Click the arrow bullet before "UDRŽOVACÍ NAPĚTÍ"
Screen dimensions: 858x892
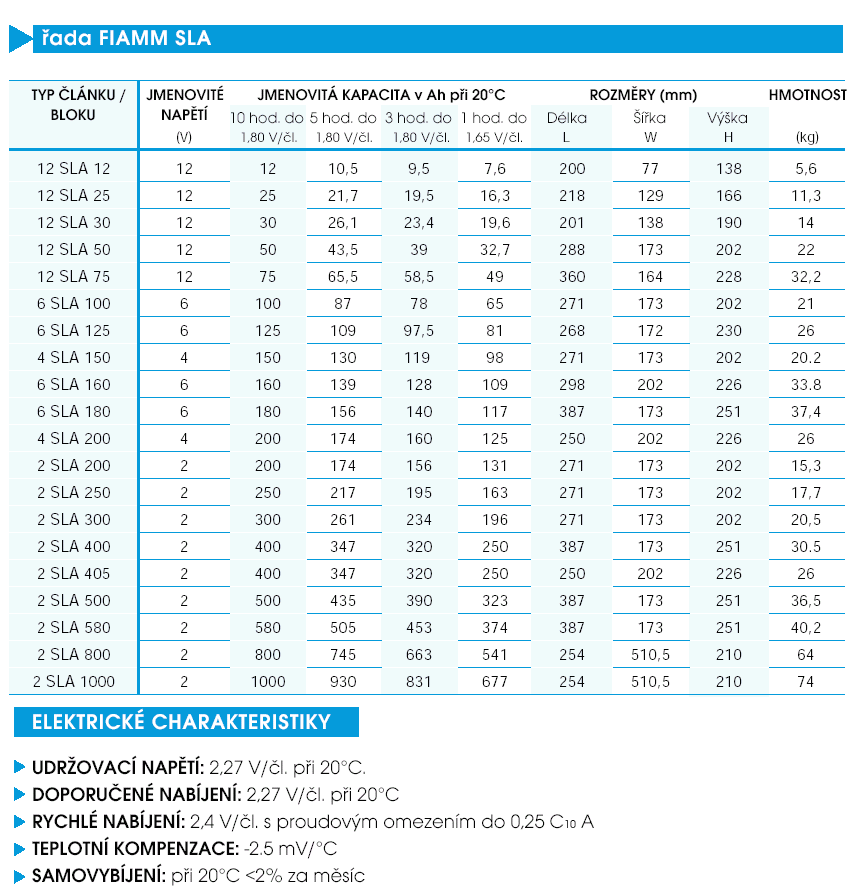click(18, 765)
